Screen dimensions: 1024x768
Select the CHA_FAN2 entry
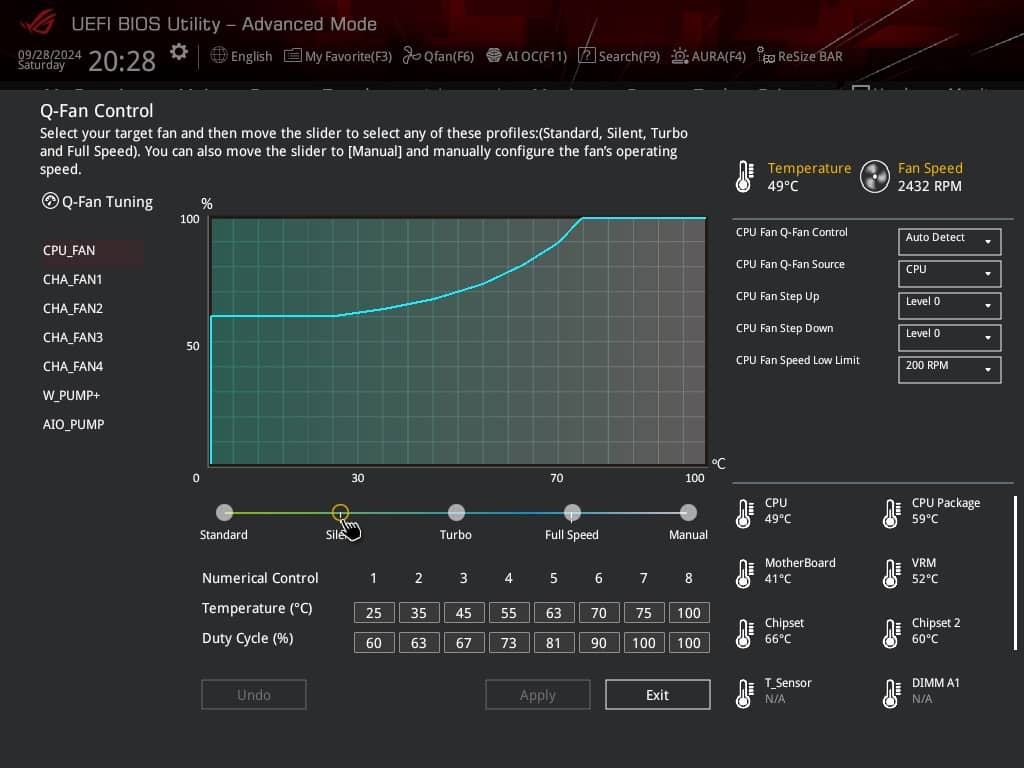pos(72,308)
